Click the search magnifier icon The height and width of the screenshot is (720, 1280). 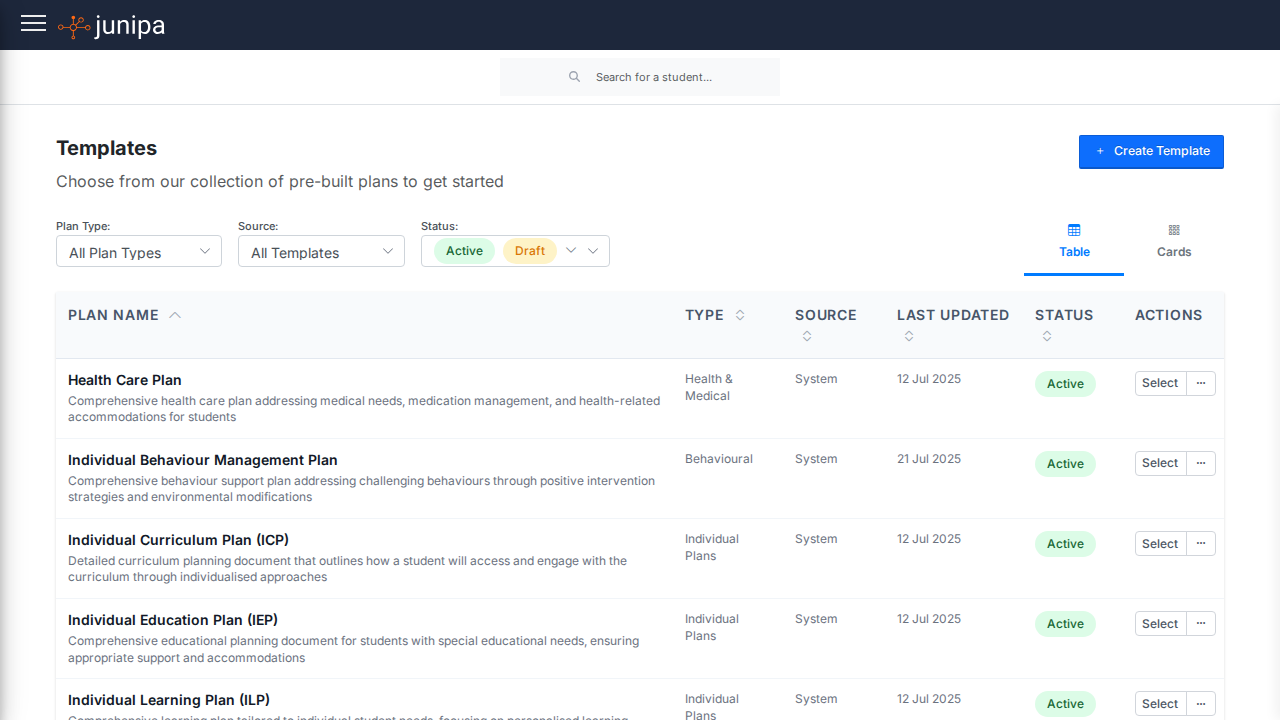tap(574, 76)
